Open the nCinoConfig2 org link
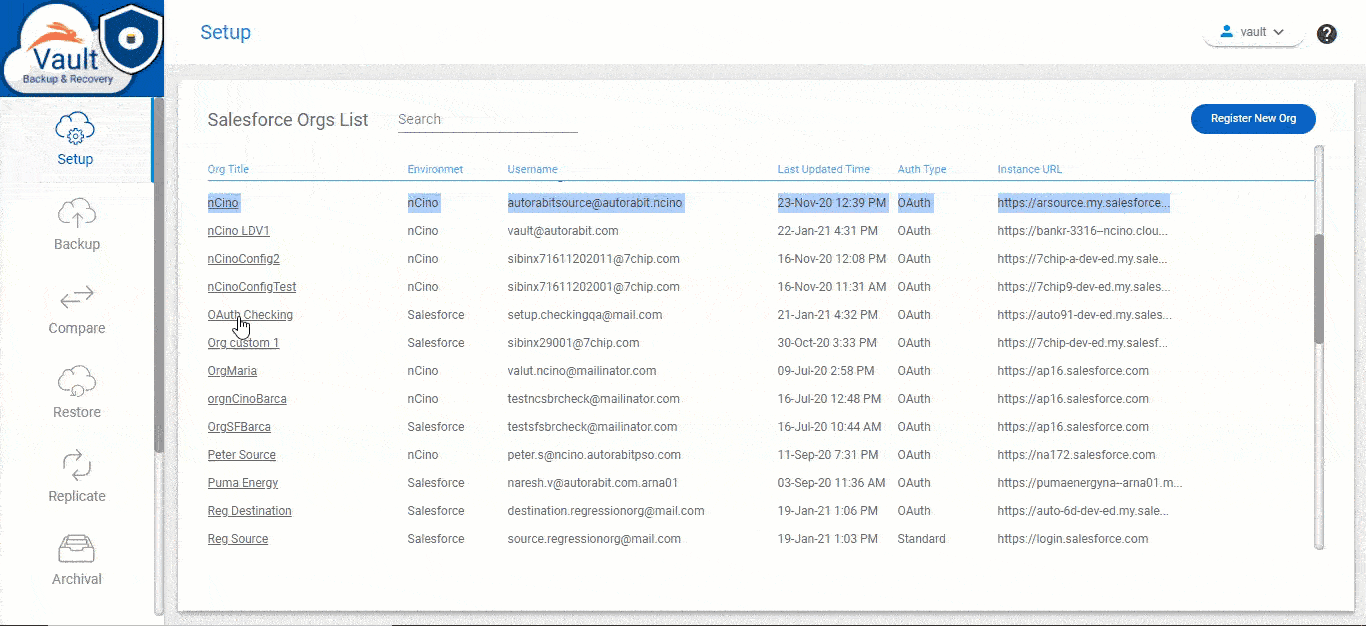Image resolution: width=1366 pixels, height=626 pixels. [244, 259]
